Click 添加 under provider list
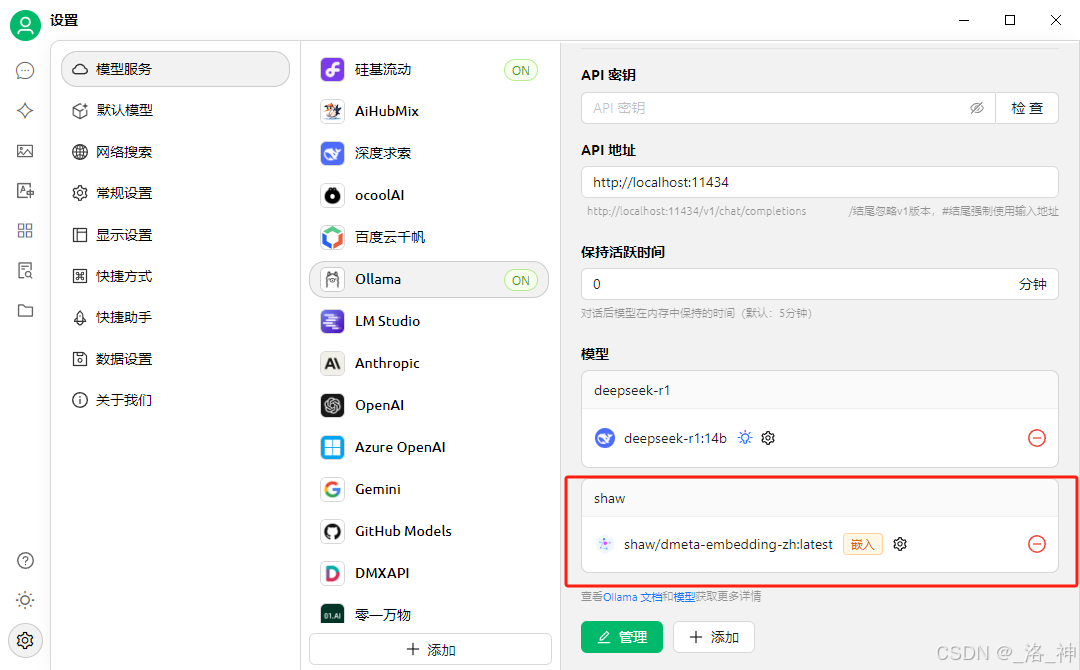 pyautogui.click(x=430, y=649)
